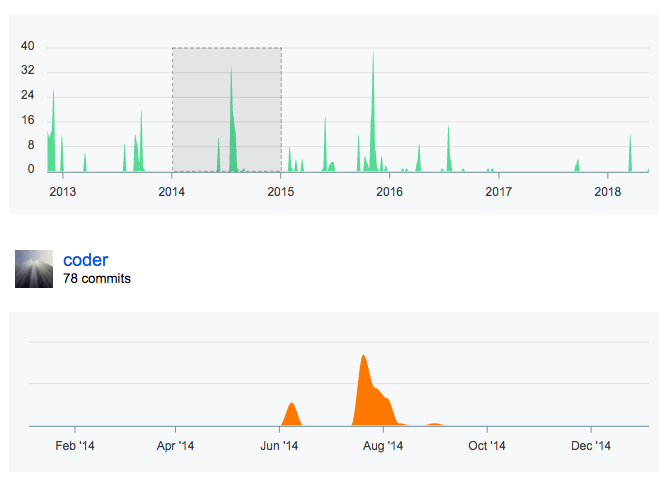Click the coder user avatar

34,269
